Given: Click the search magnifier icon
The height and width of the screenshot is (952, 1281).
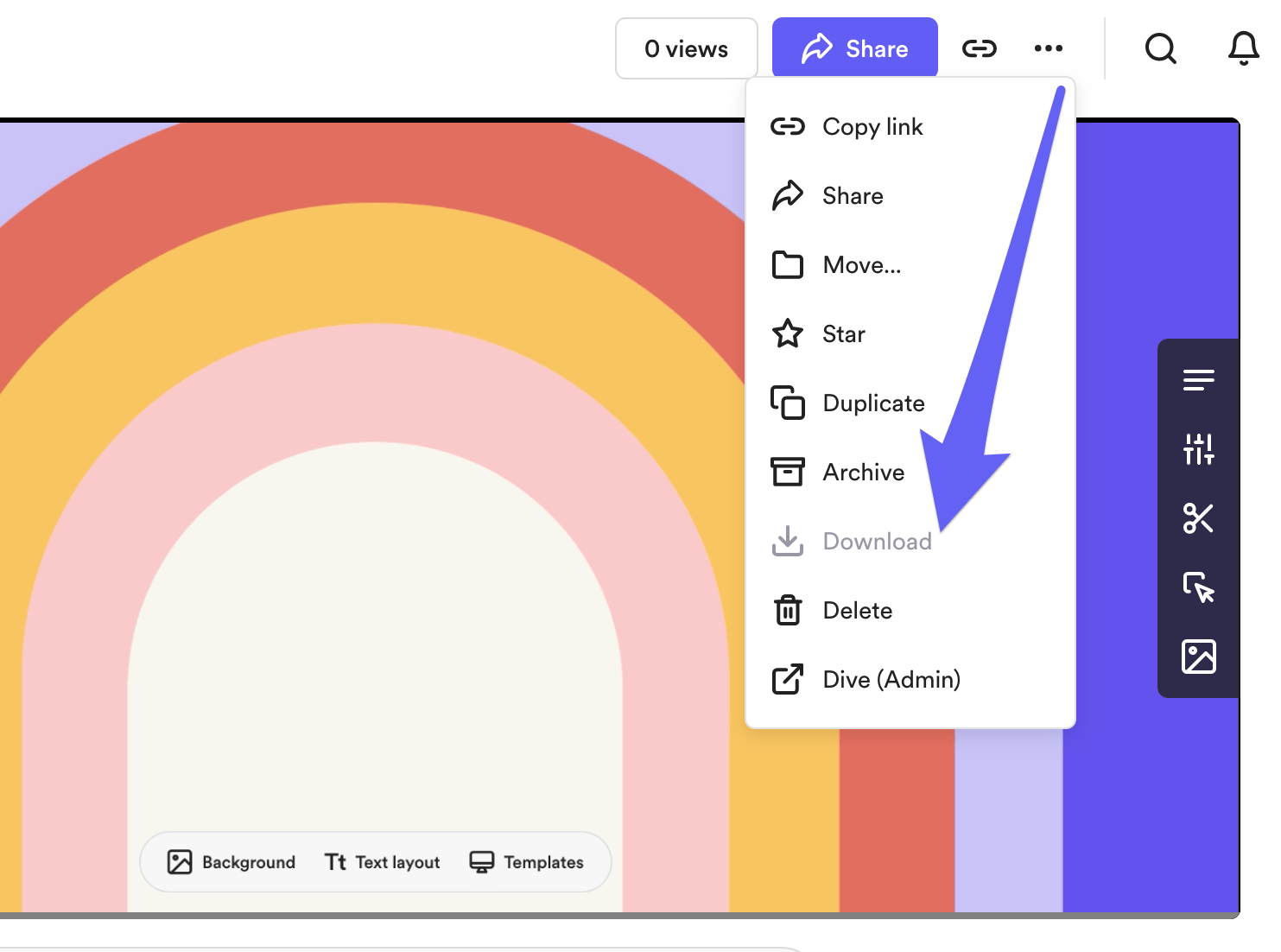Looking at the screenshot, I should point(1160,48).
